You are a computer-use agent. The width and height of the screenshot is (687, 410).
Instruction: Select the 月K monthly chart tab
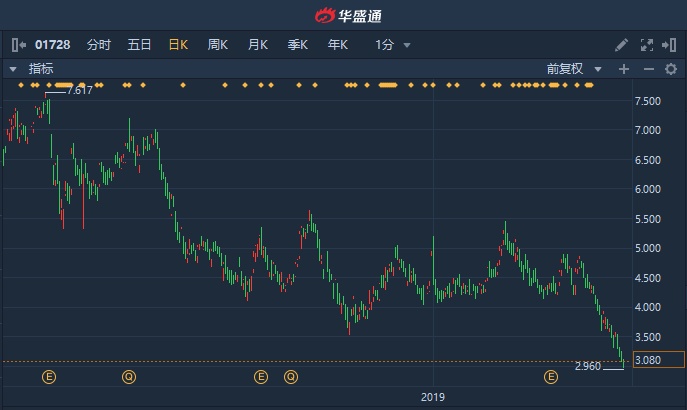258,45
